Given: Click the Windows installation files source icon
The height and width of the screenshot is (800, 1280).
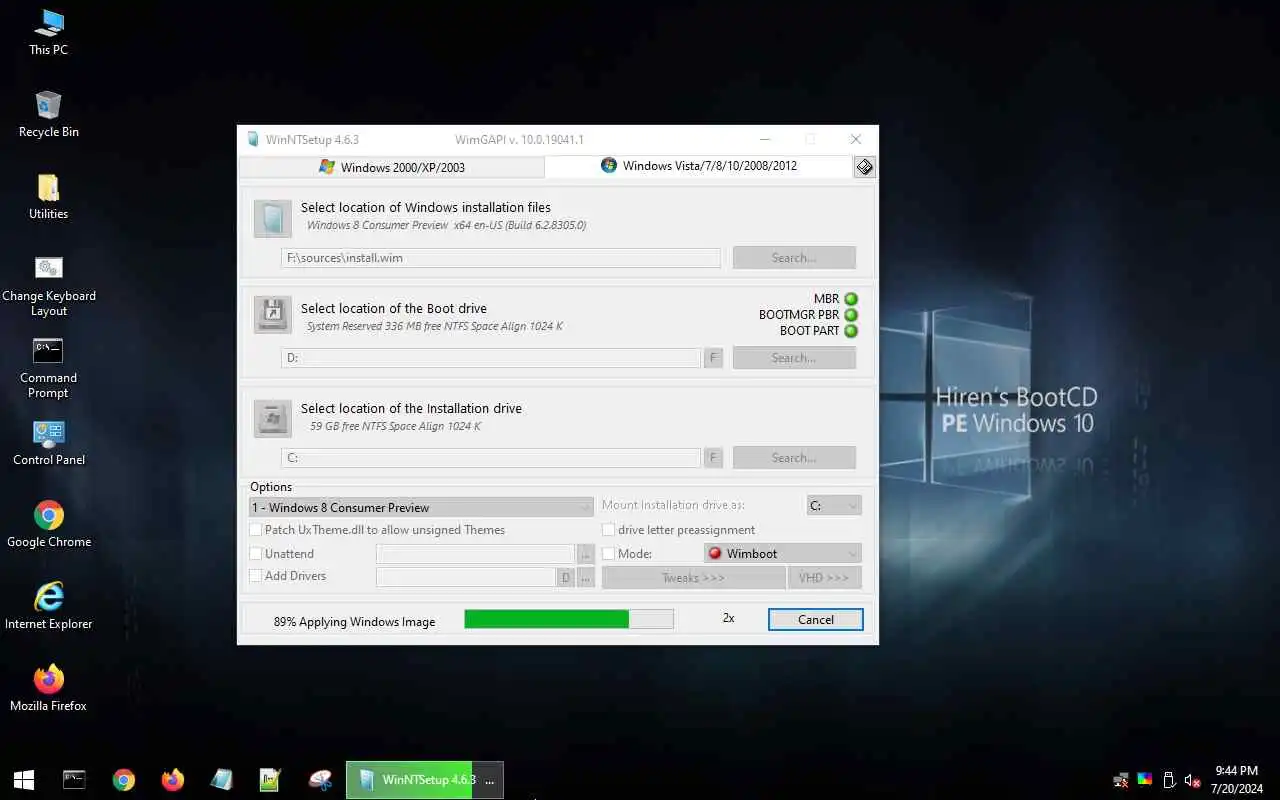Looking at the screenshot, I should 272,218.
